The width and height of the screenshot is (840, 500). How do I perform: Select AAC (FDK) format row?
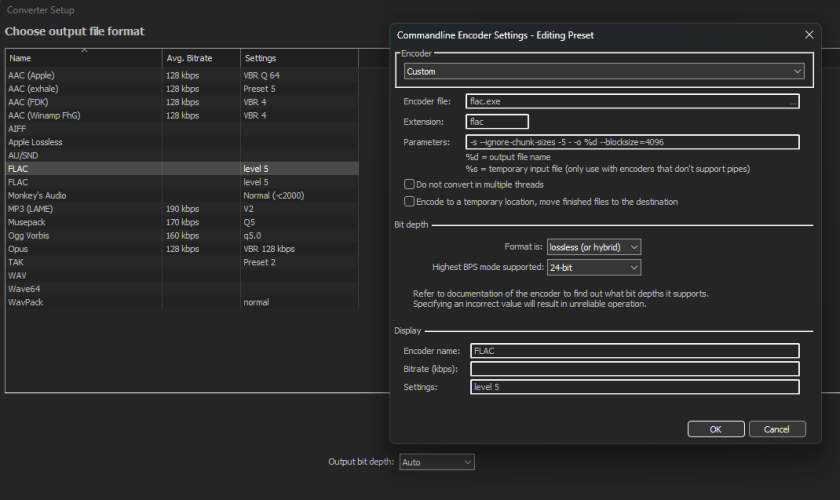tap(182, 102)
